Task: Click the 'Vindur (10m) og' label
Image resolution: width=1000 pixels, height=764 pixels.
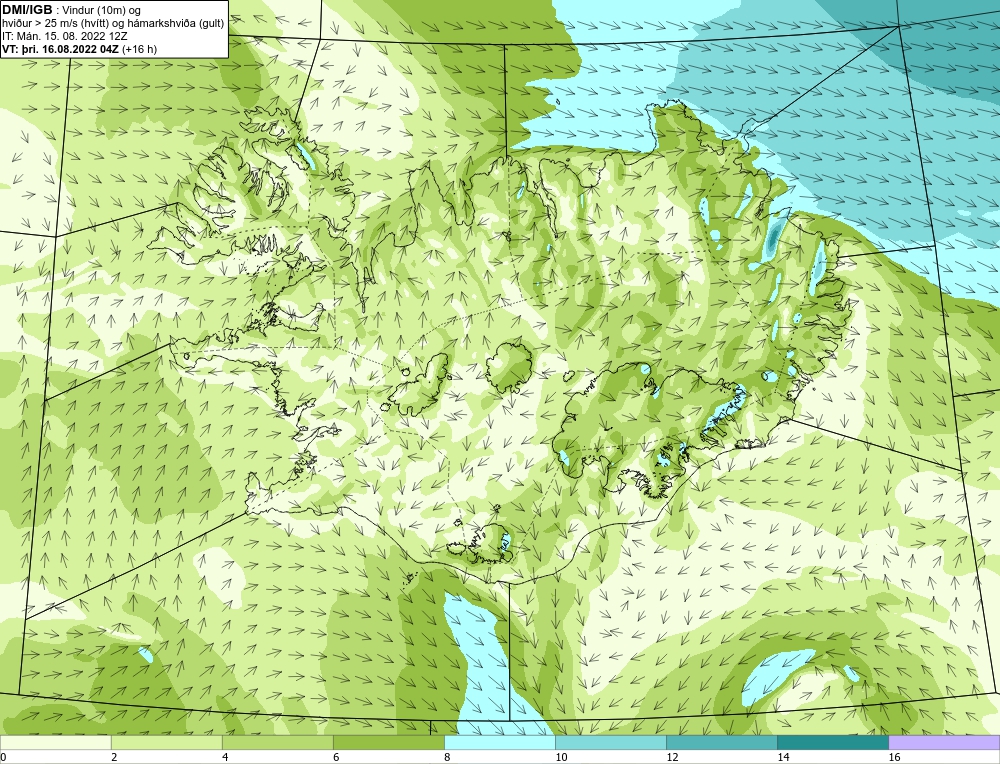Action: [x=102, y=10]
